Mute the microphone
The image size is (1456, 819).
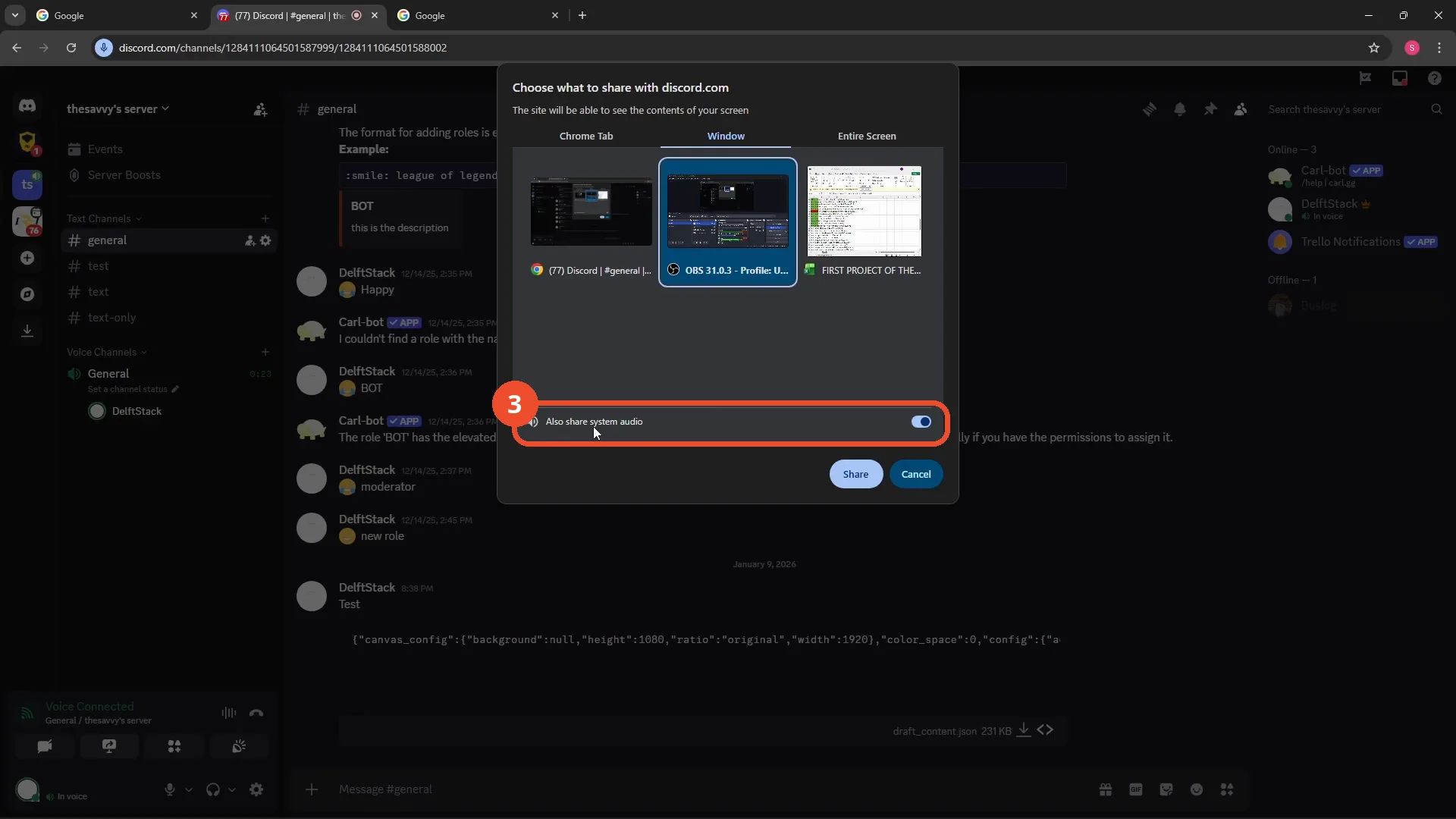point(170,789)
